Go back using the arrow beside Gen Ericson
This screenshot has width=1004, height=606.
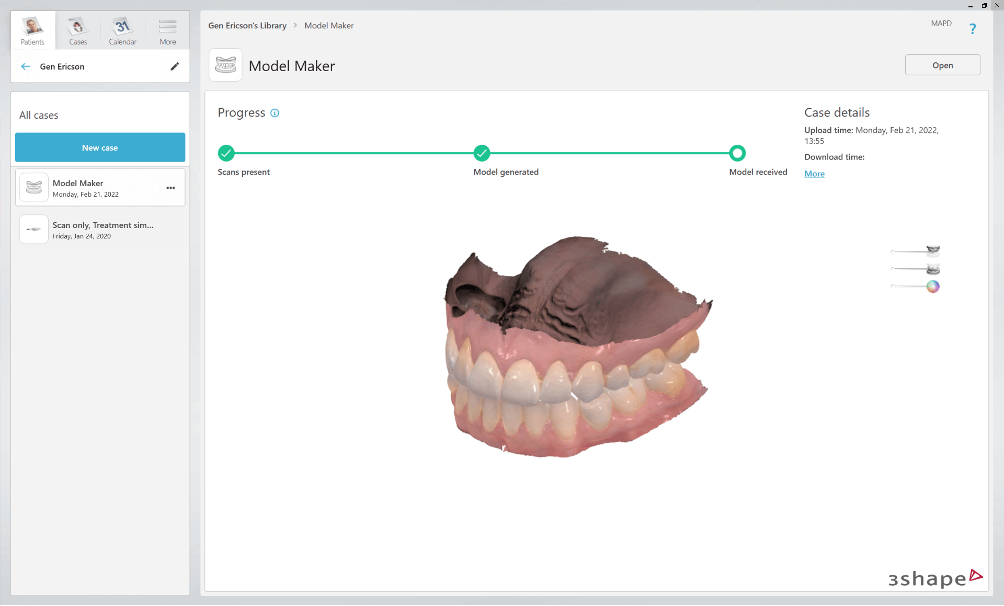pos(26,67)
